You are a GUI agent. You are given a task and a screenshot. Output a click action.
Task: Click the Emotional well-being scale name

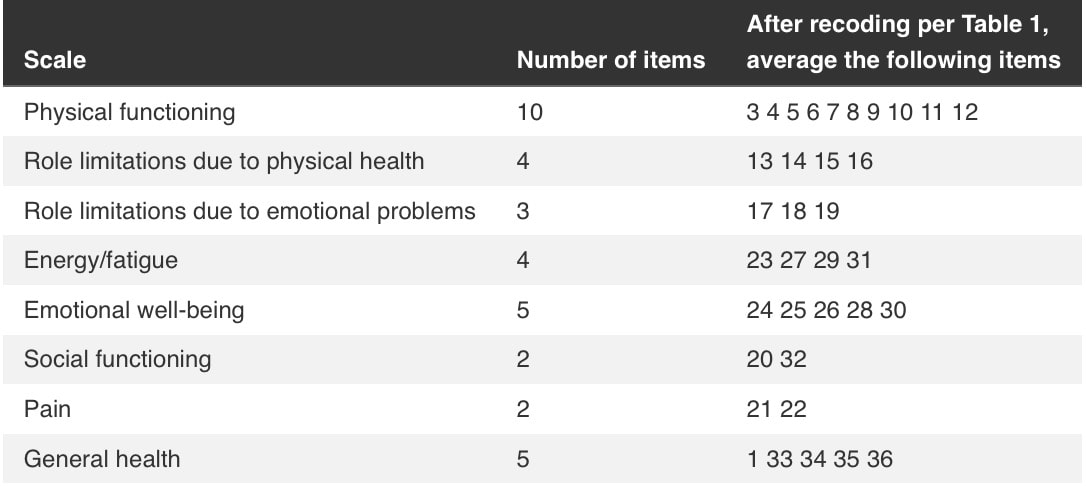click(134, 310)
